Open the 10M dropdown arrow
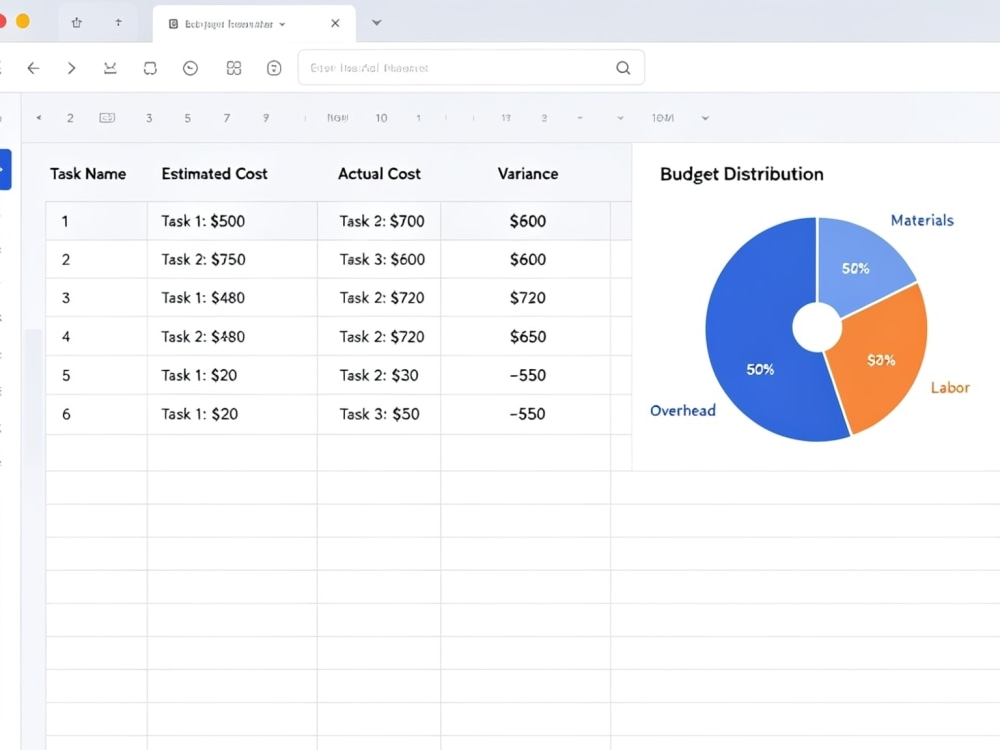This screenshot has width=1000, height=750. click(705, 118)
